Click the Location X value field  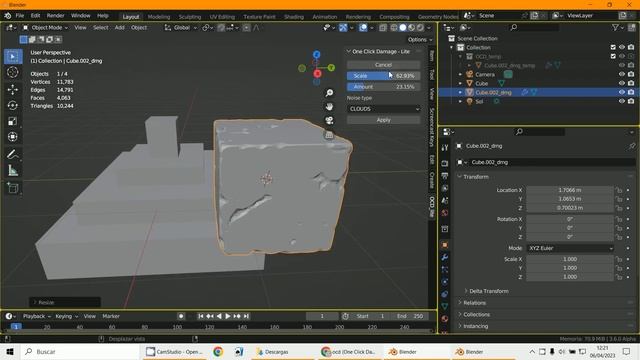tap(570, 190)
